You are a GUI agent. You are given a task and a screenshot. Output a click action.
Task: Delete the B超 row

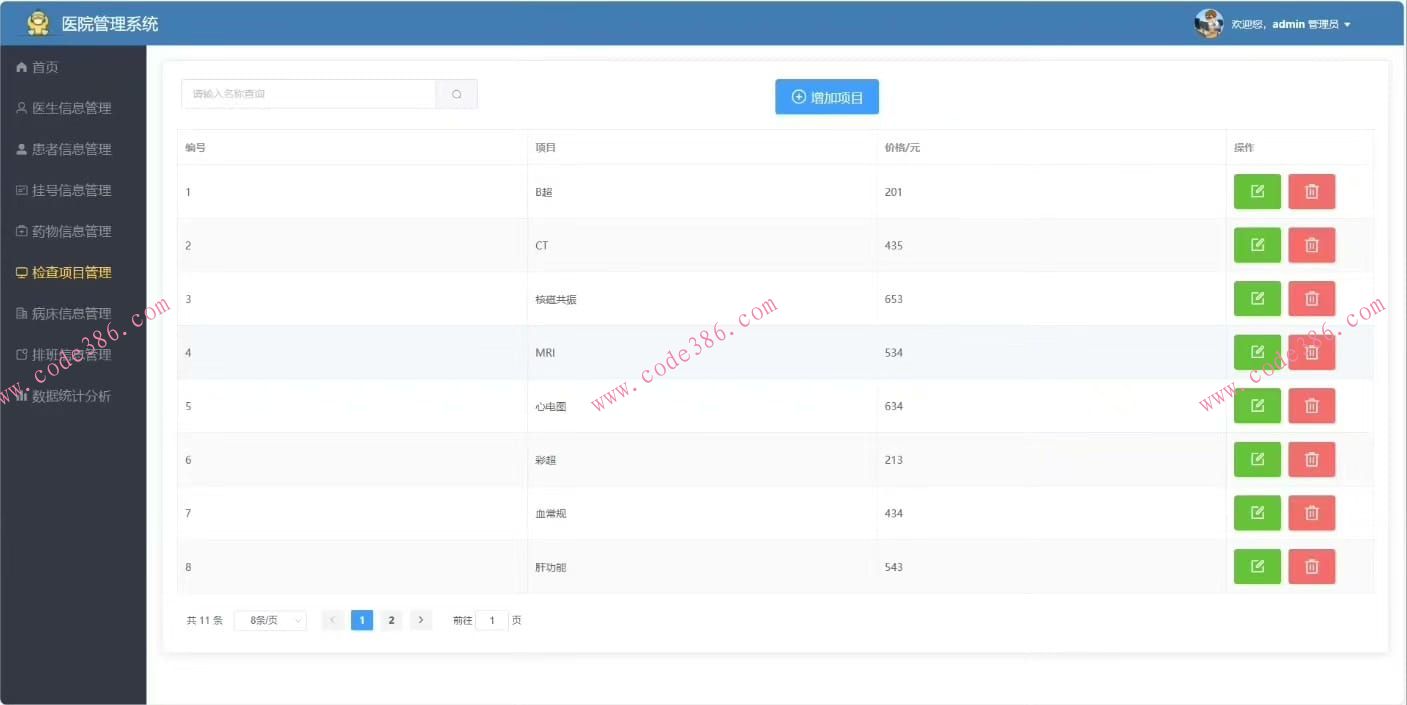[1311, 191]
